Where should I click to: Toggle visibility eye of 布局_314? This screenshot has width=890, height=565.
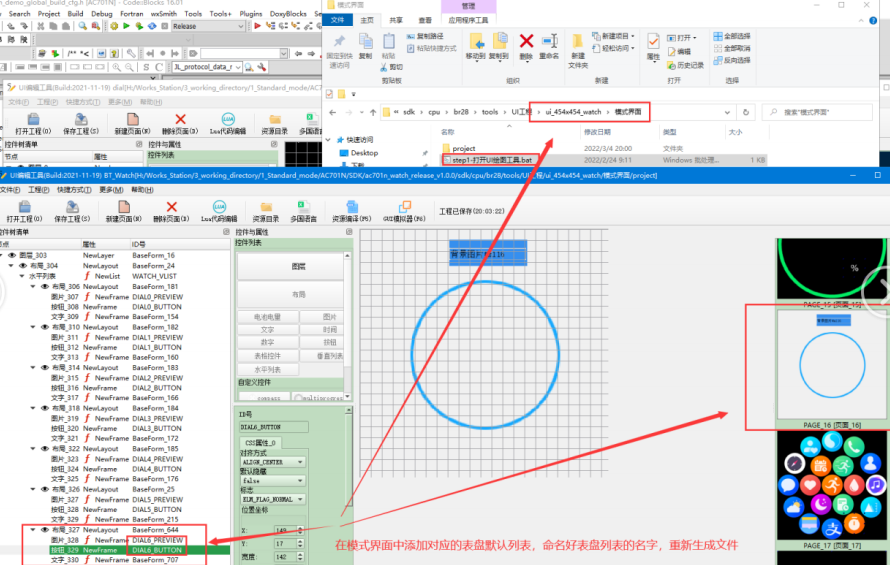(x=44, y=367)
